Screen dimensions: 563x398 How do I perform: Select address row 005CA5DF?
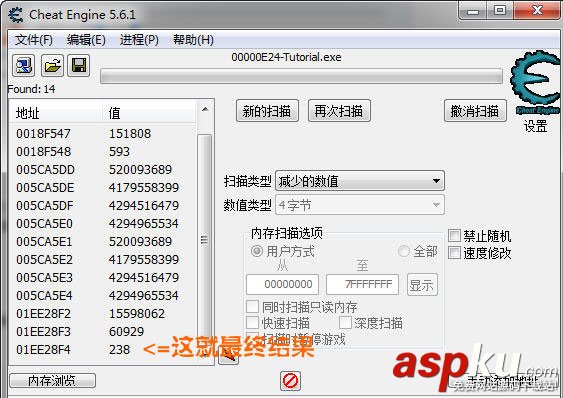[103, 205]
